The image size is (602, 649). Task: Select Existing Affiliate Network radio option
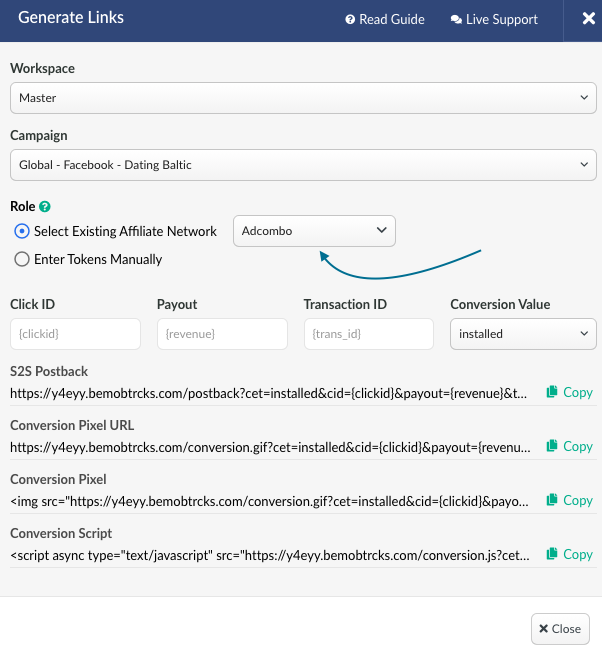coord(22,231)
